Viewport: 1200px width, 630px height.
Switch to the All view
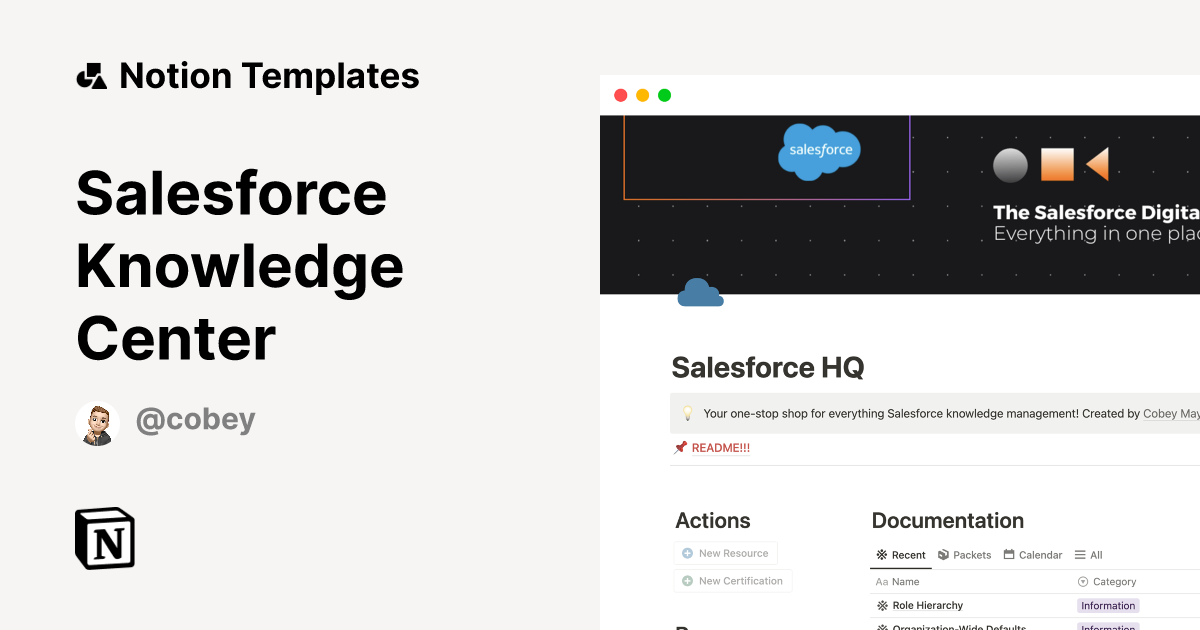pos(1088,555)
